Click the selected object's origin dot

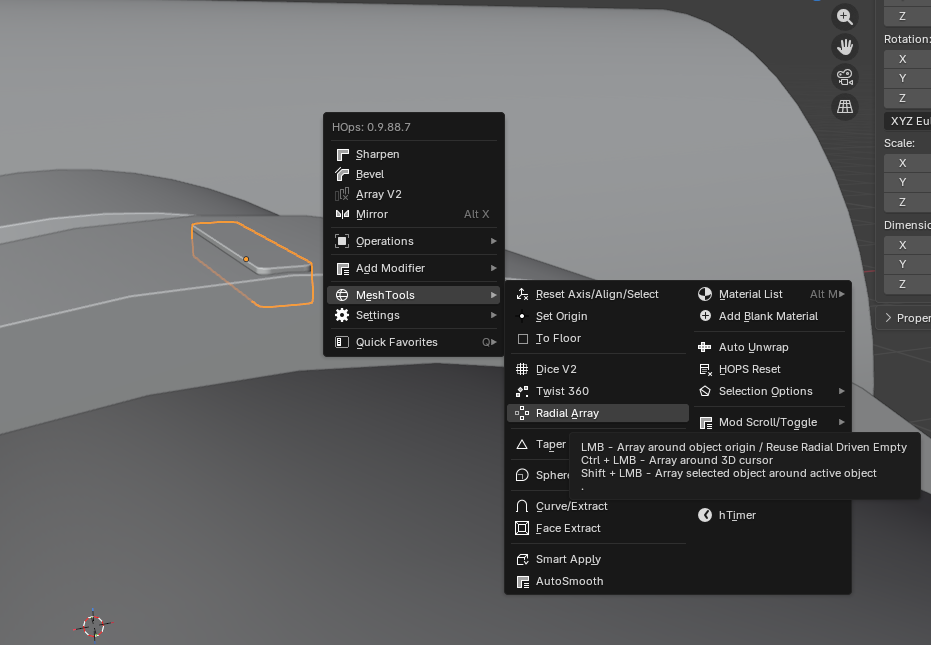tap(246, 259)
